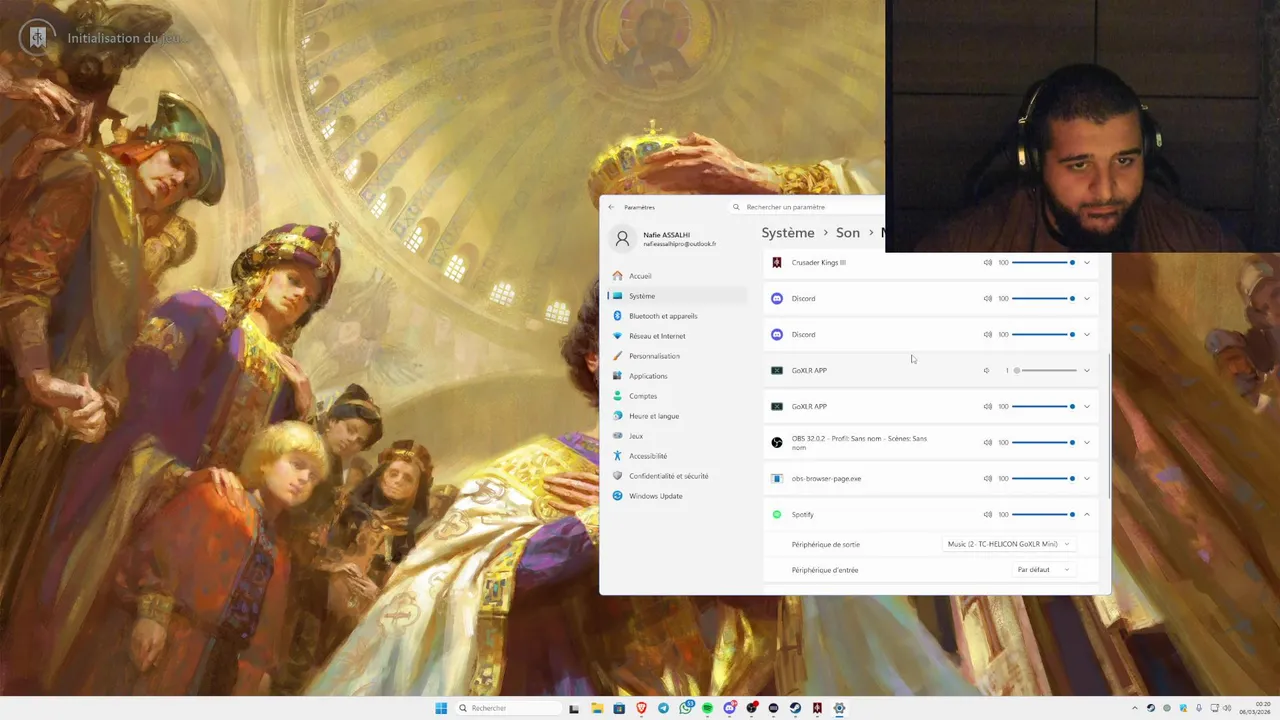Expand the Crusader Kings III row

[x=1087, y=263]
